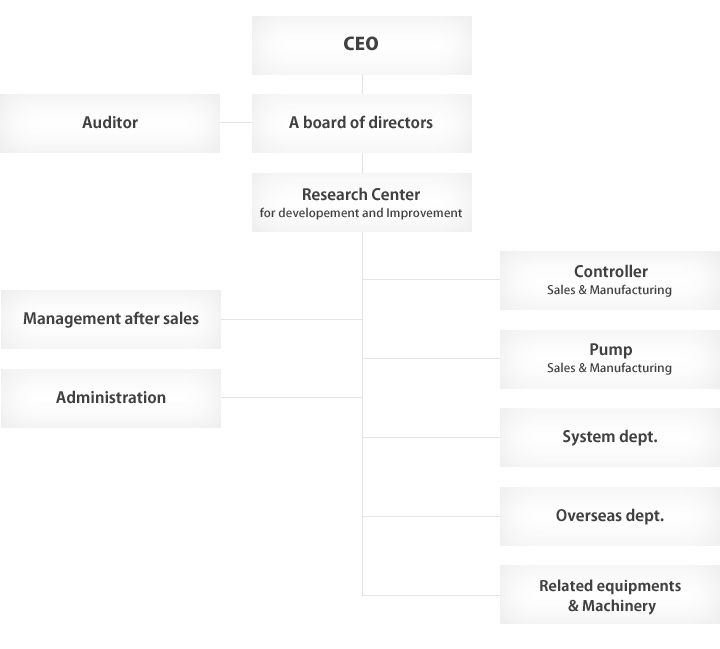
Task: Select Related equipments & Machinery box
Action: click(x=610, y=595)
